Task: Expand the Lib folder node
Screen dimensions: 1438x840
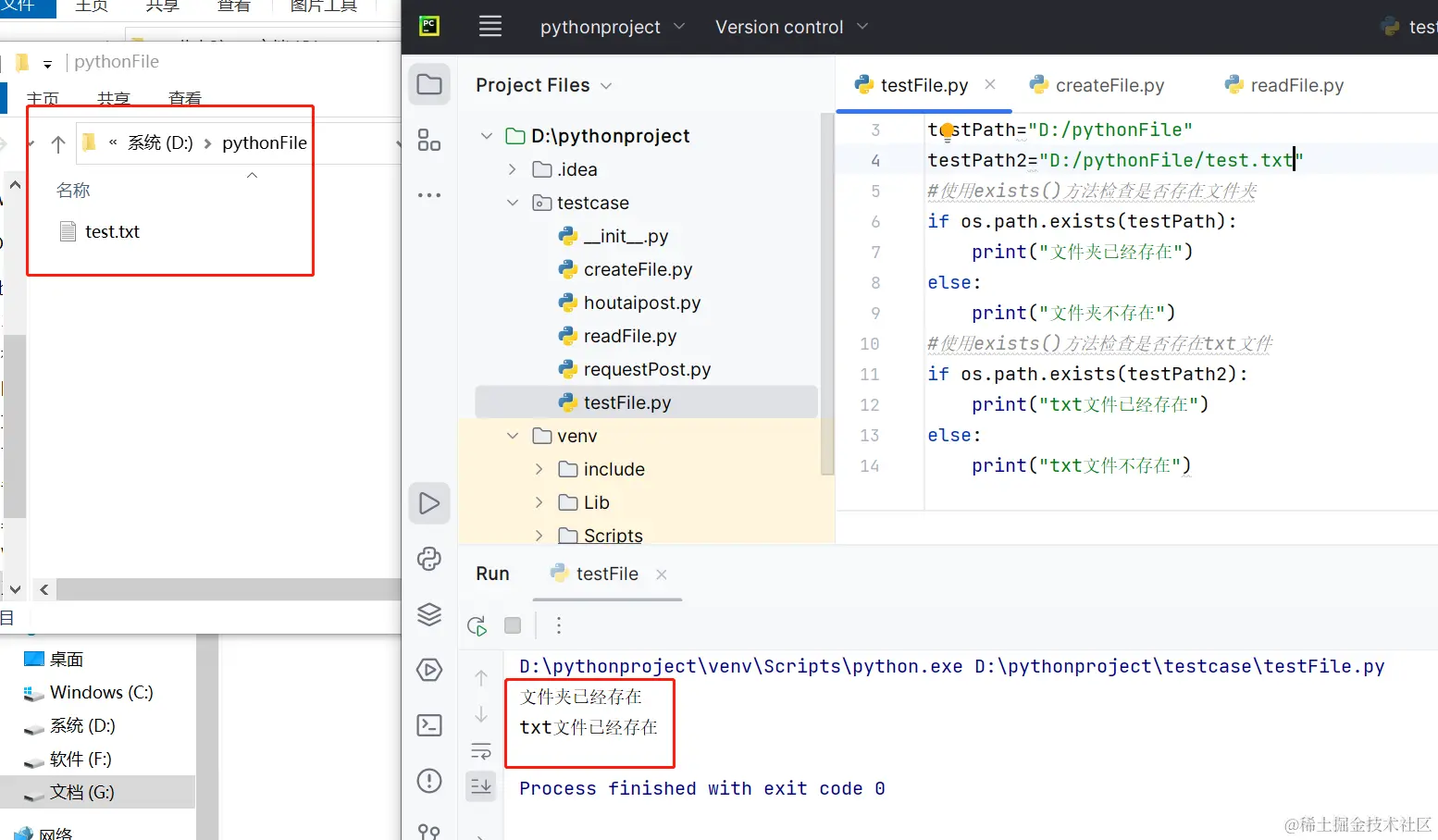Action: [x=539, y=502]
